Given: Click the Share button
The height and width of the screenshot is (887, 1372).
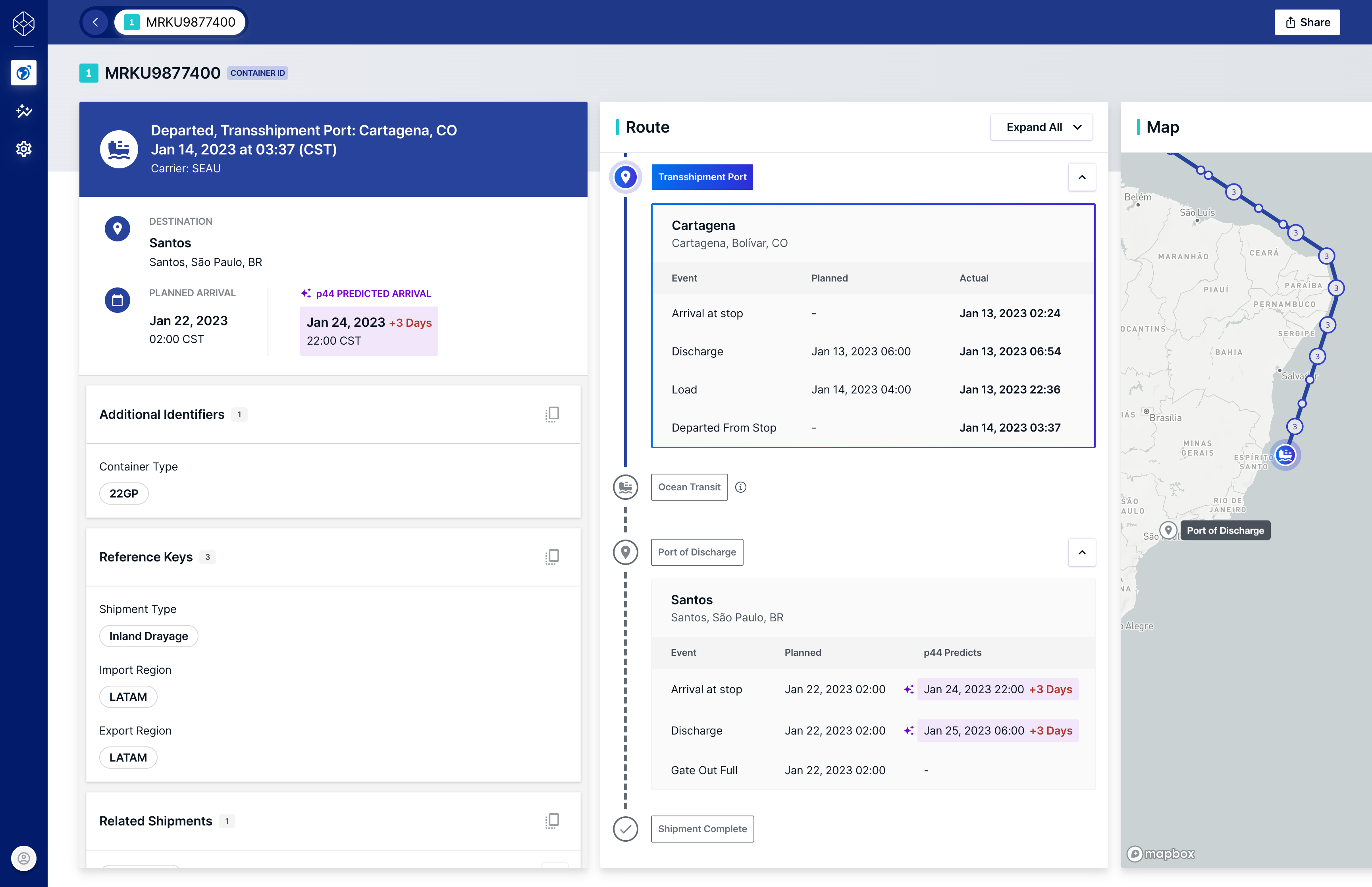Looking at the screenshot, I should [x=1307, y=23].
